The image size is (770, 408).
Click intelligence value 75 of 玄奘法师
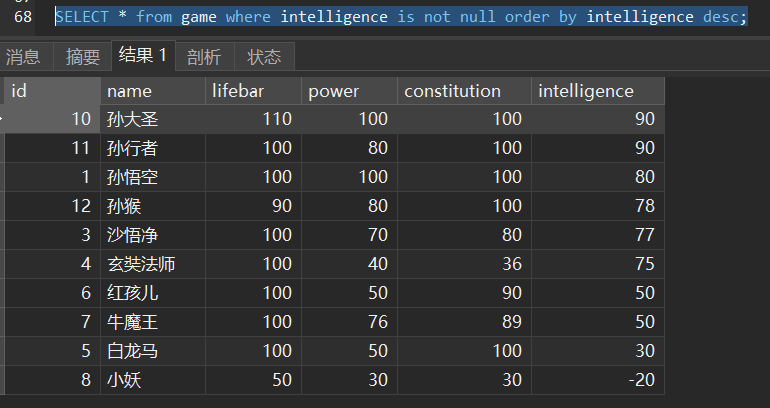(x=598, y=264)
